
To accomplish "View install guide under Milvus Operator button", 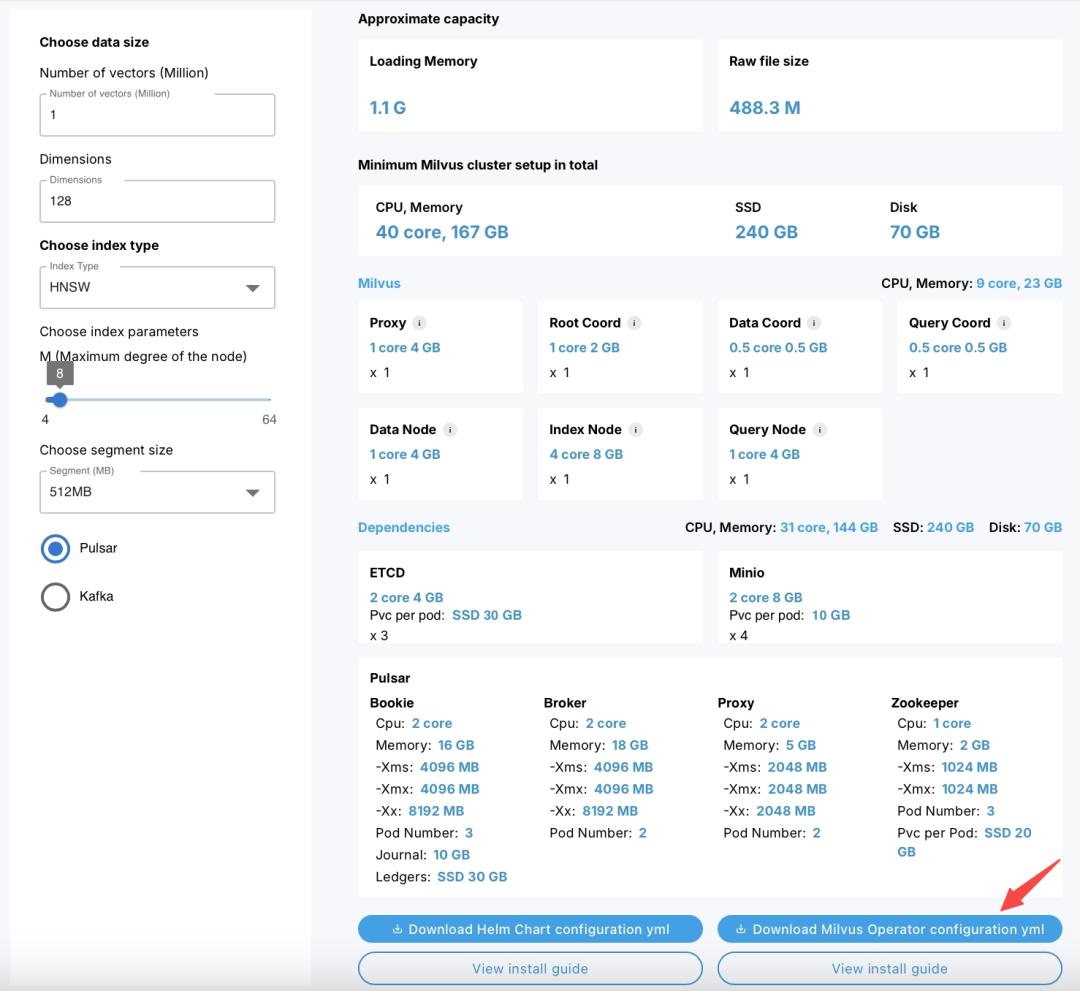I will pos(889,968).
